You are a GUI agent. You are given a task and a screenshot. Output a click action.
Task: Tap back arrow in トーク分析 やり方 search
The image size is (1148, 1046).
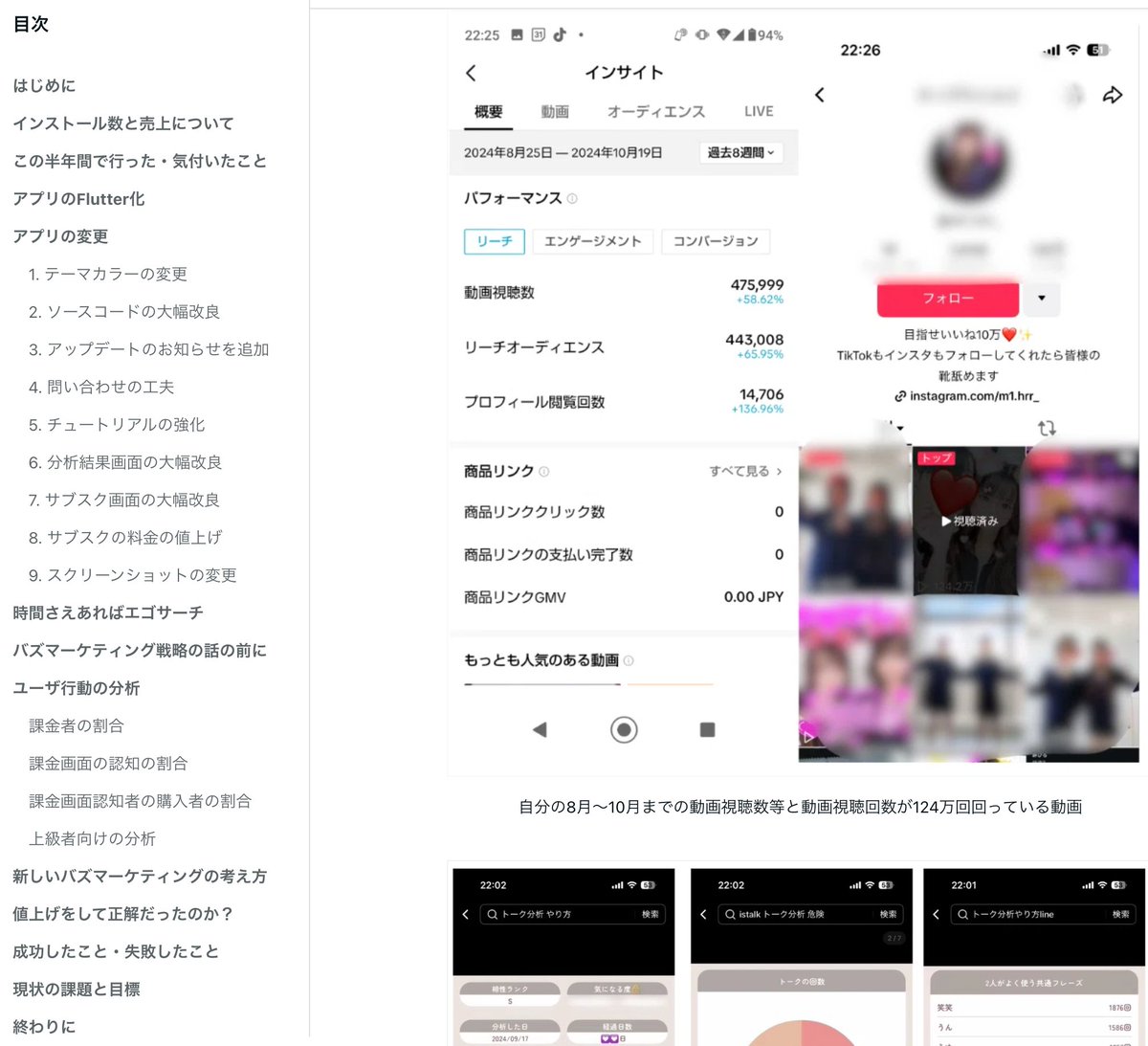pos(466,915)
